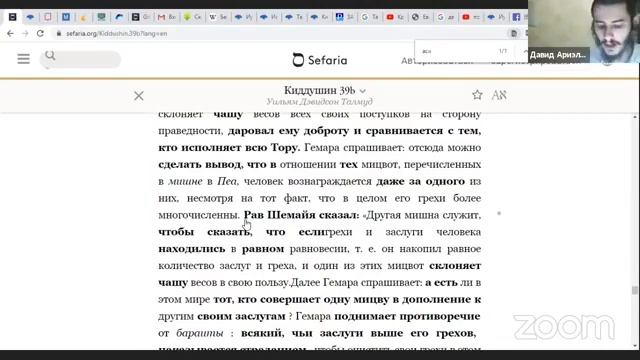
Task: Focus the Sefaria search input field
Action: [x=80, y=60]
